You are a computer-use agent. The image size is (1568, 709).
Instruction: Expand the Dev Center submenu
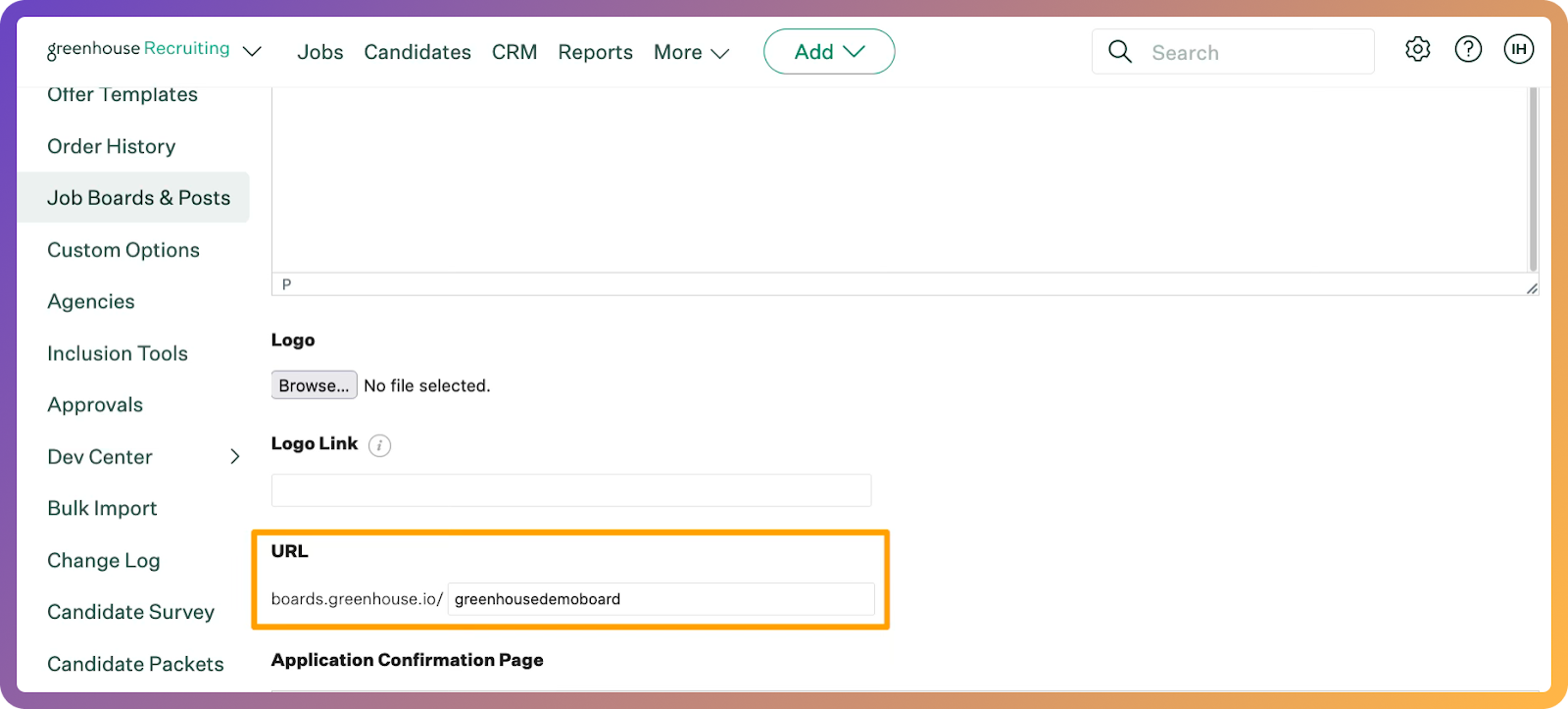[234, 457]
